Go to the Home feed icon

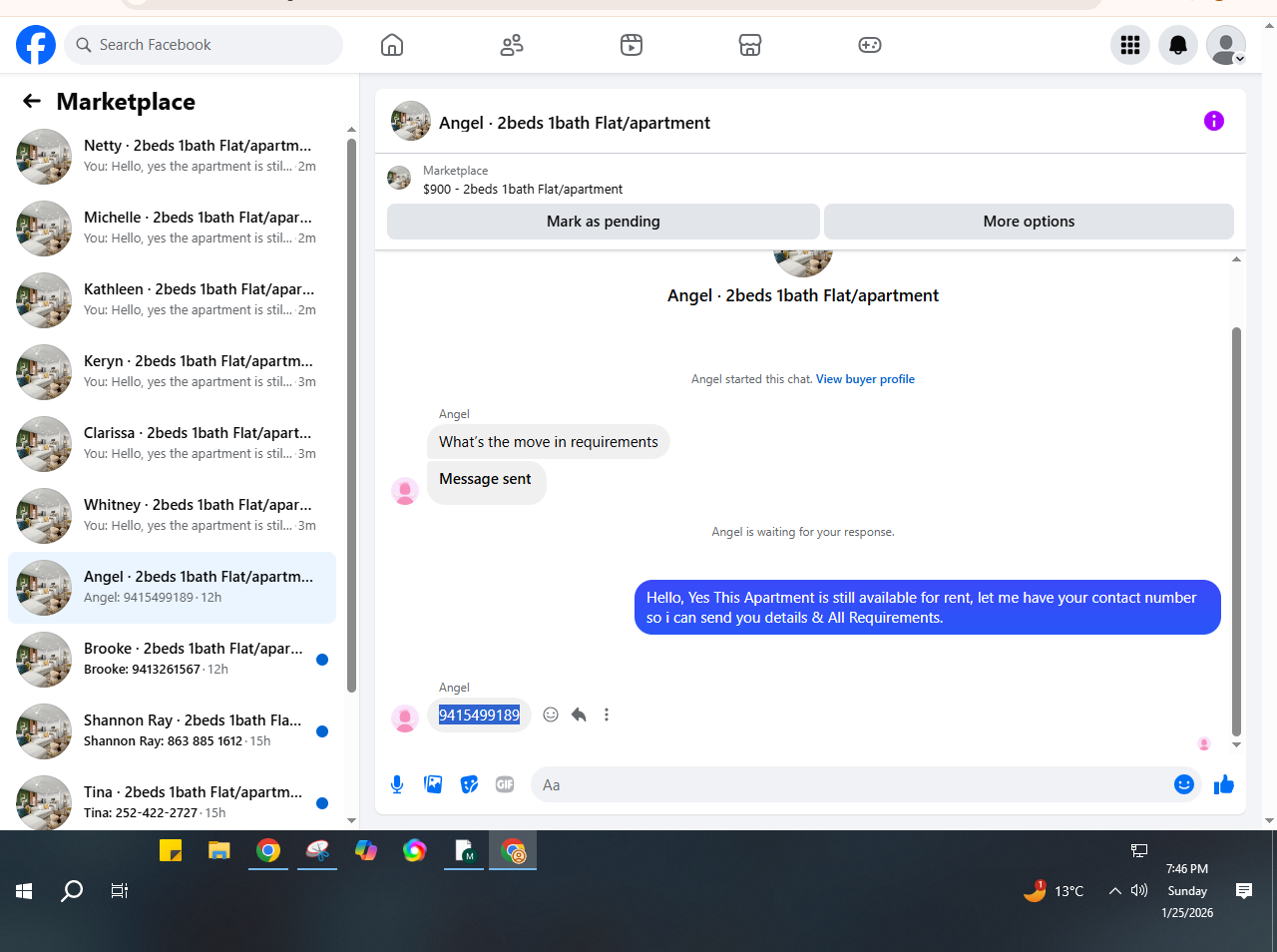pyautogui.click(x=392, y=45)
